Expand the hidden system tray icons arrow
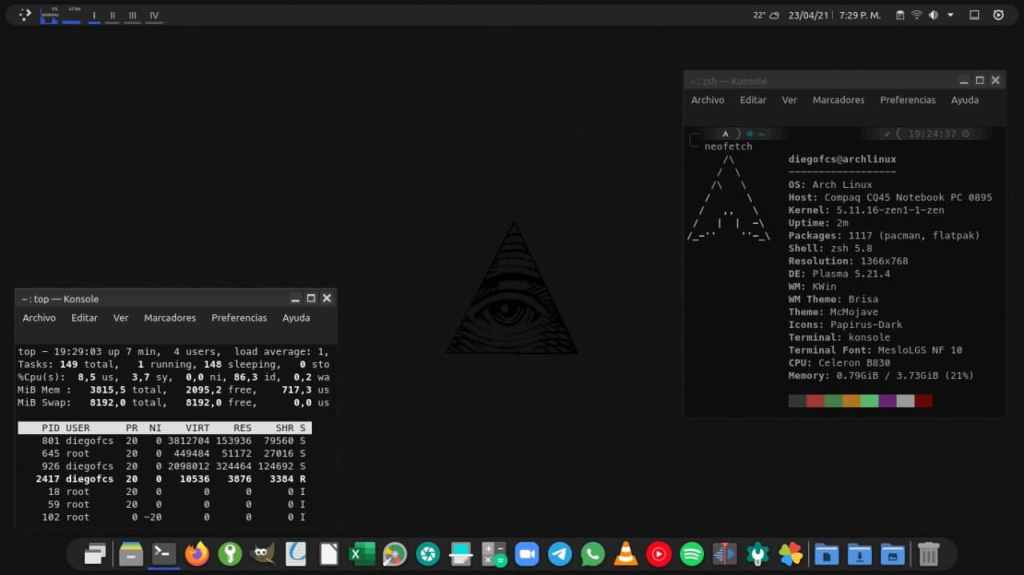 coord(950,15)
